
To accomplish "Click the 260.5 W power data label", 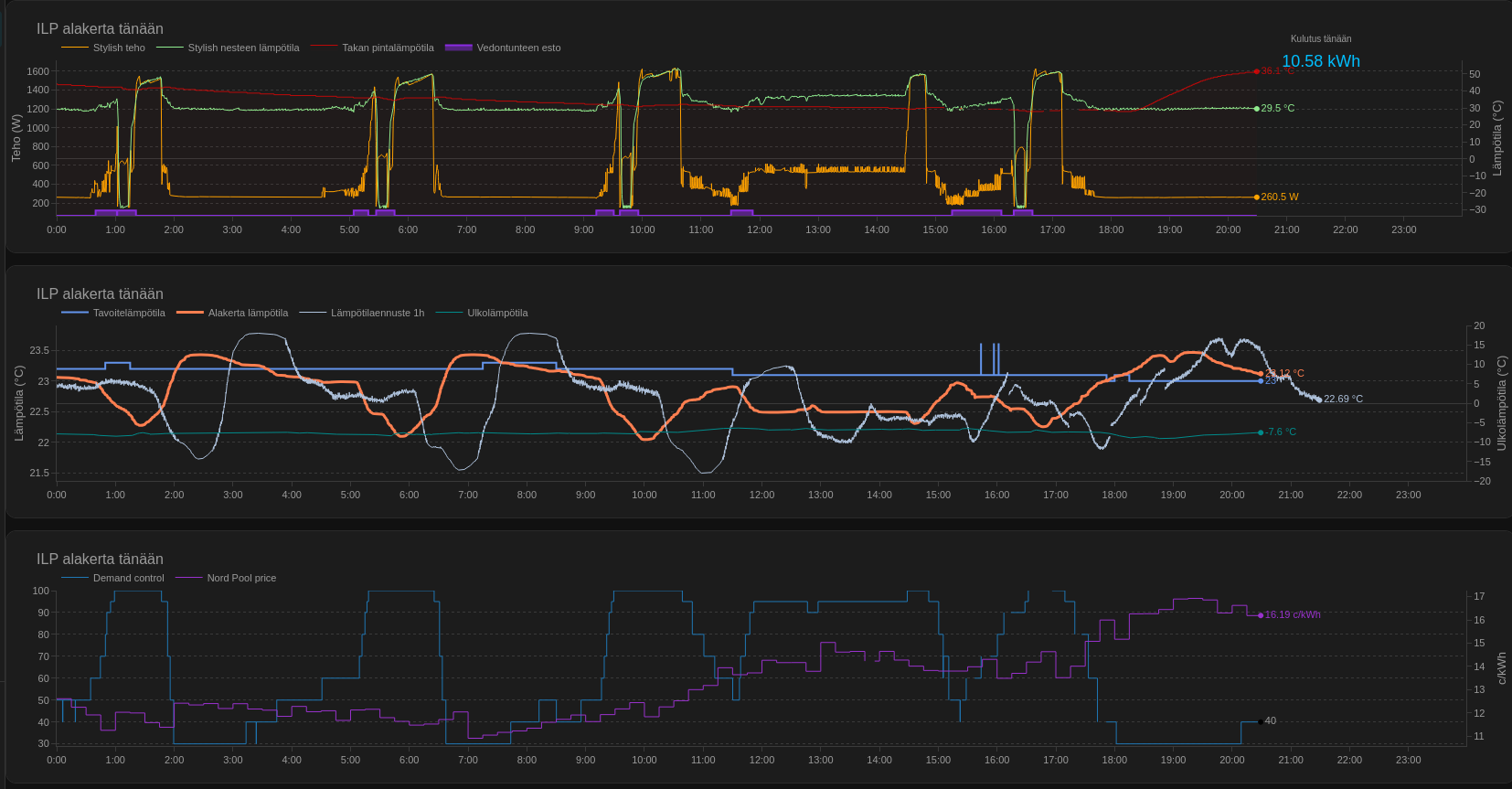I will click(1279, 197).
